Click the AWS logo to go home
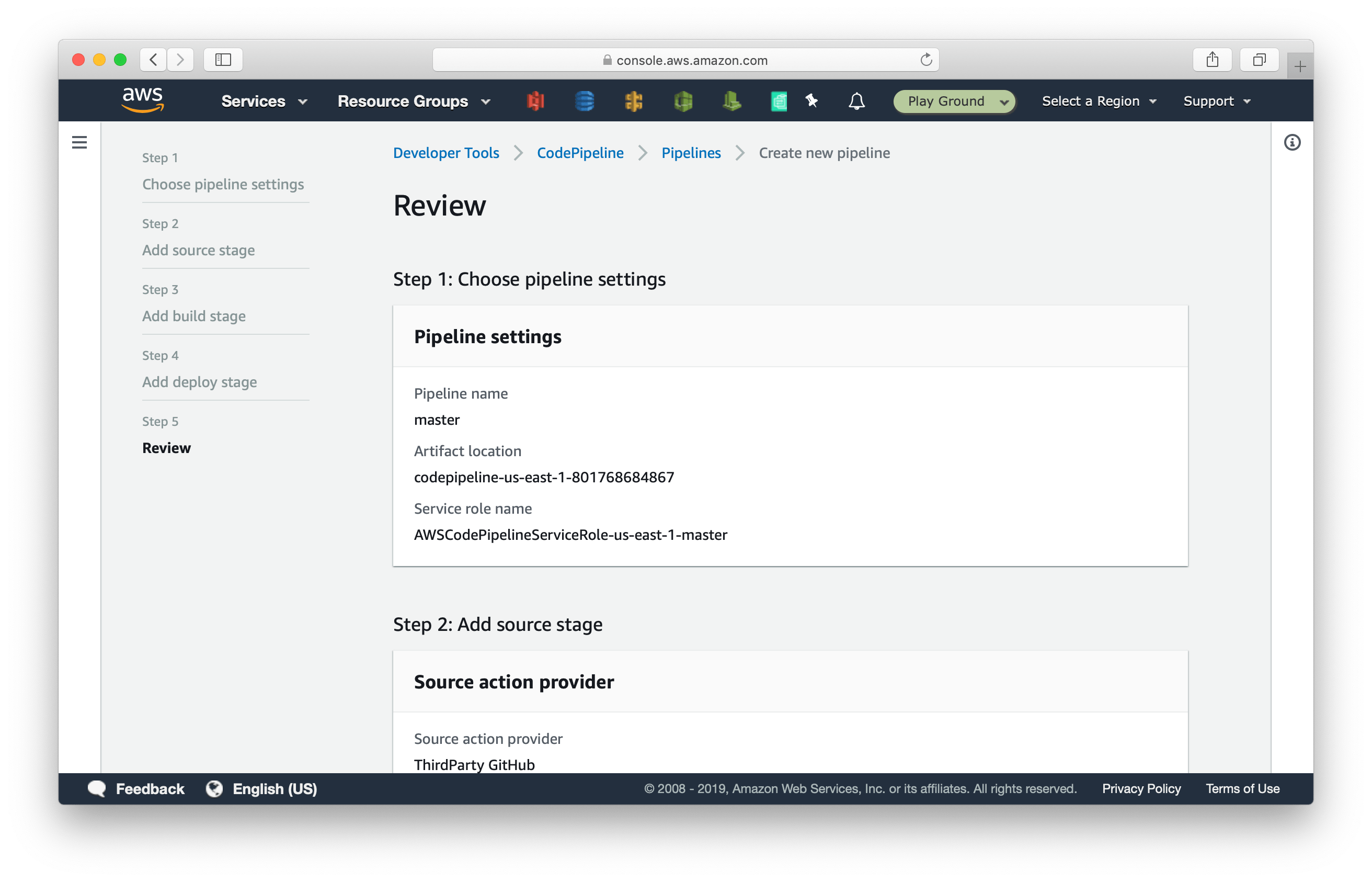Viewport: 1372px width, 882px height. 143,99
